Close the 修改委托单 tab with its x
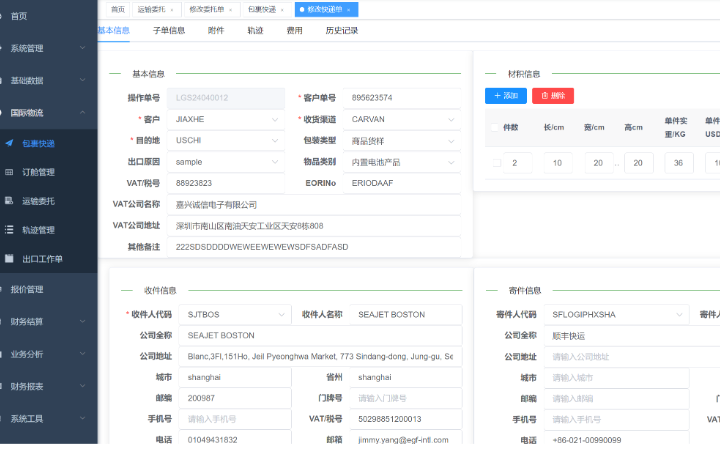Viewport: 720px width, 450px height. point(231,10)
